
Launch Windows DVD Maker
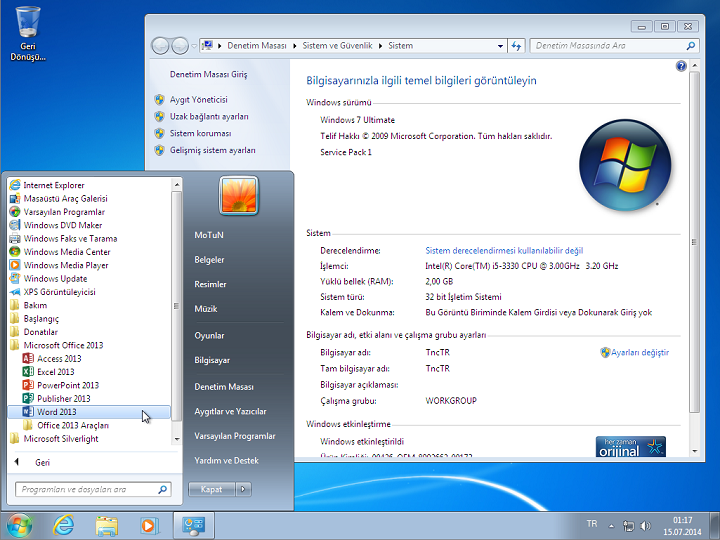tap(56, 225)
